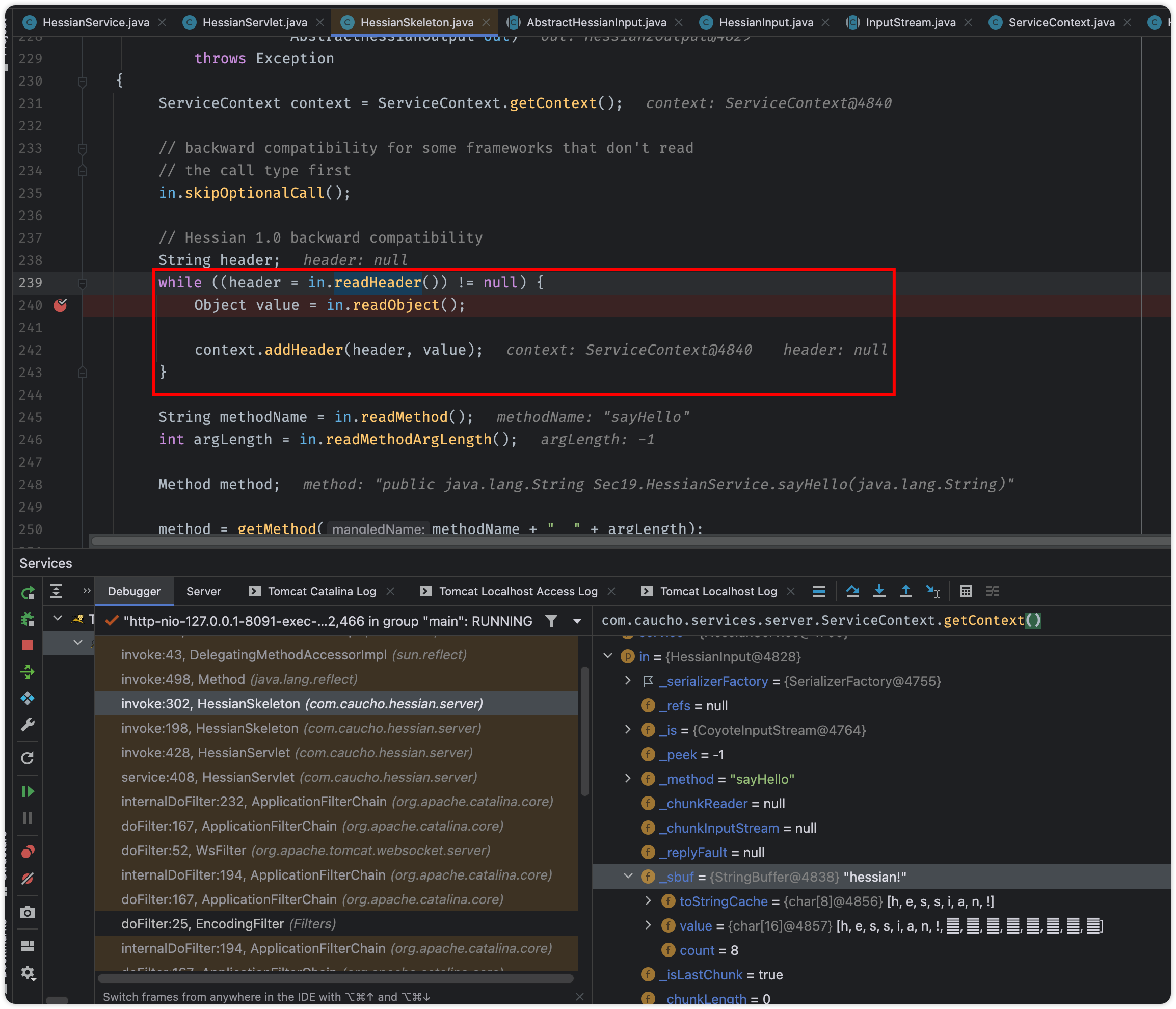Open debugger settings gear icon
The height and width of the screenshot is (1009, 1176).
(x=27, y=973)
